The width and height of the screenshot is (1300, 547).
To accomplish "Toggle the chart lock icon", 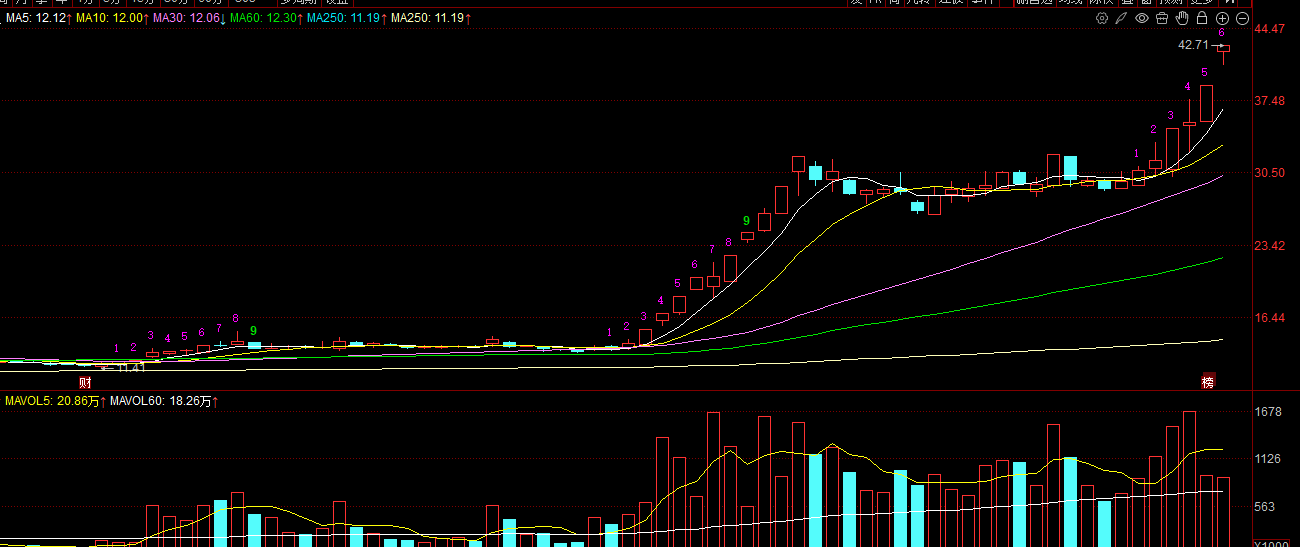I will click(x=1202, y=18).
